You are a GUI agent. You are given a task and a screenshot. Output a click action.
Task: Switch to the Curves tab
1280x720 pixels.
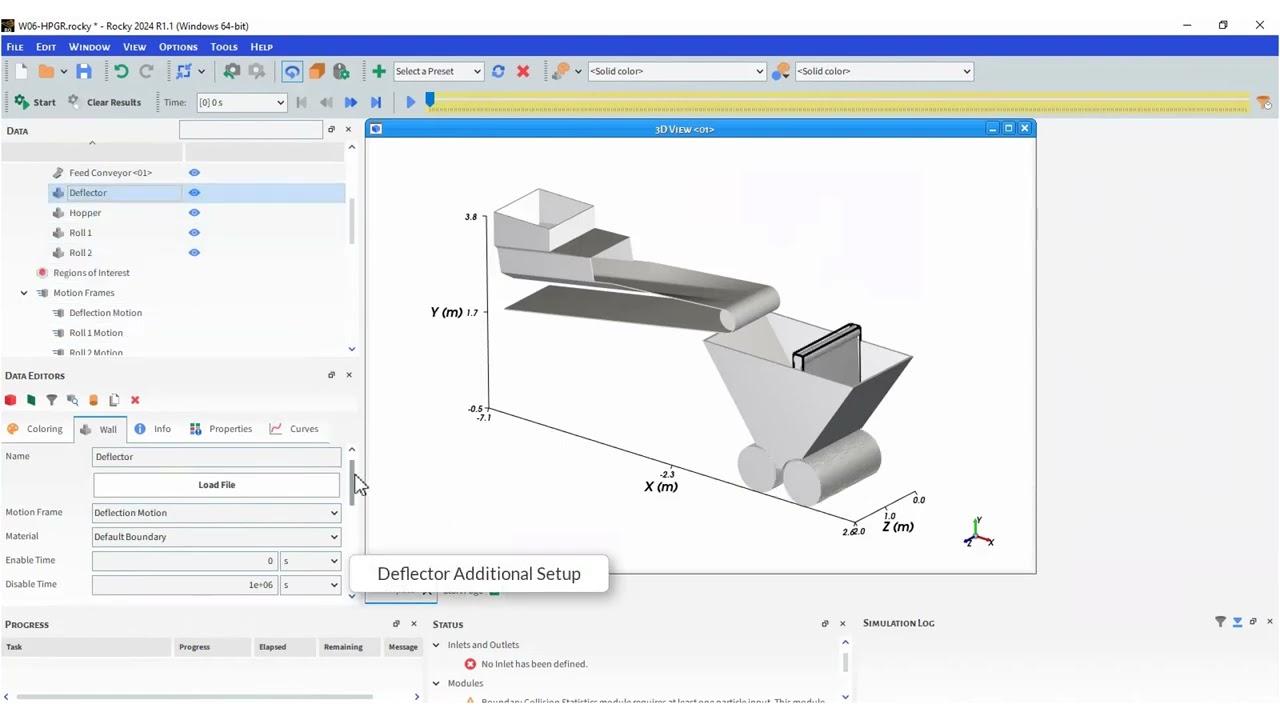[294, 429]
